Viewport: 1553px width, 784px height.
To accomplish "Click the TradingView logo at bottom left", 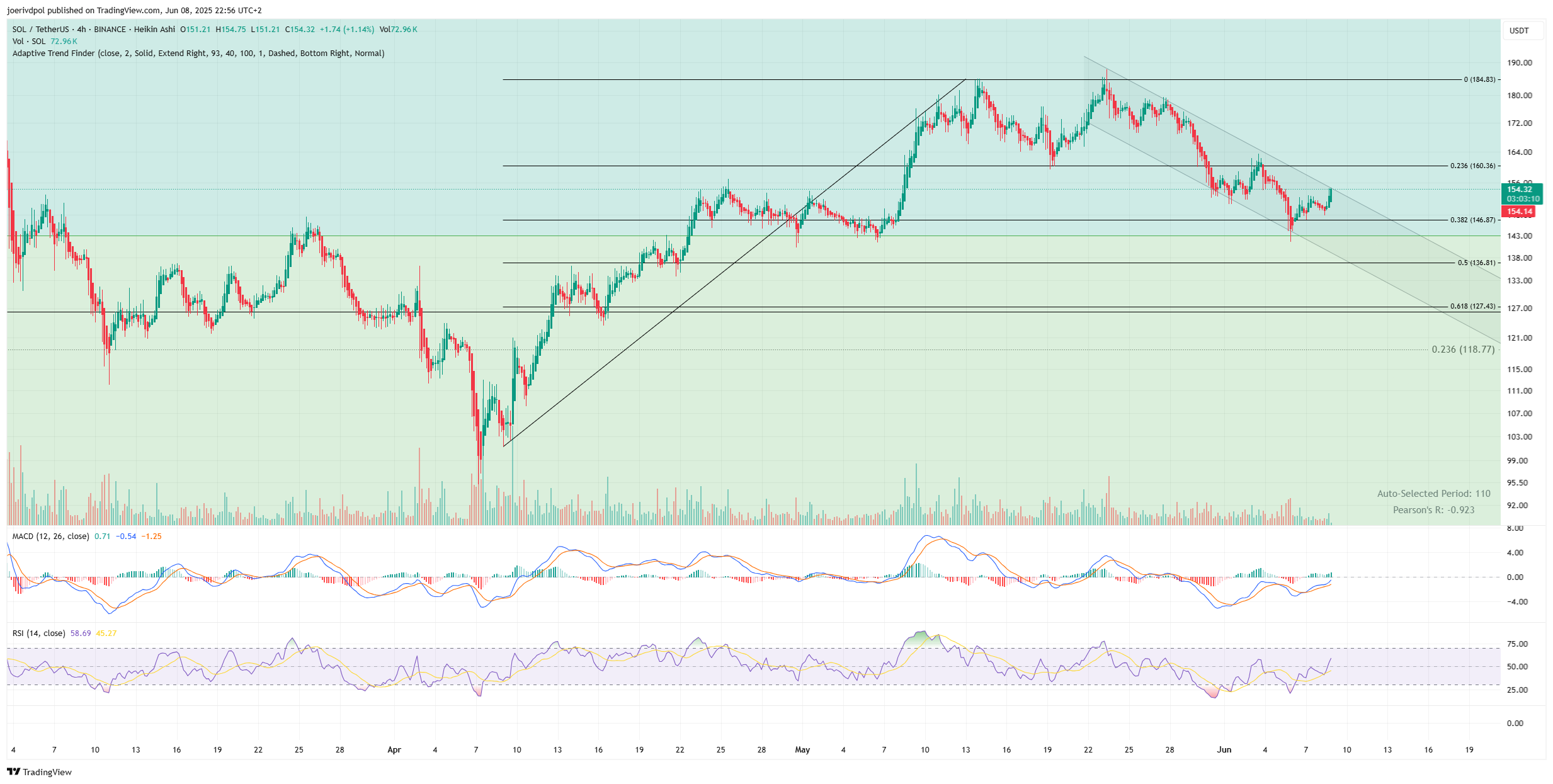I will coord(39,772).
